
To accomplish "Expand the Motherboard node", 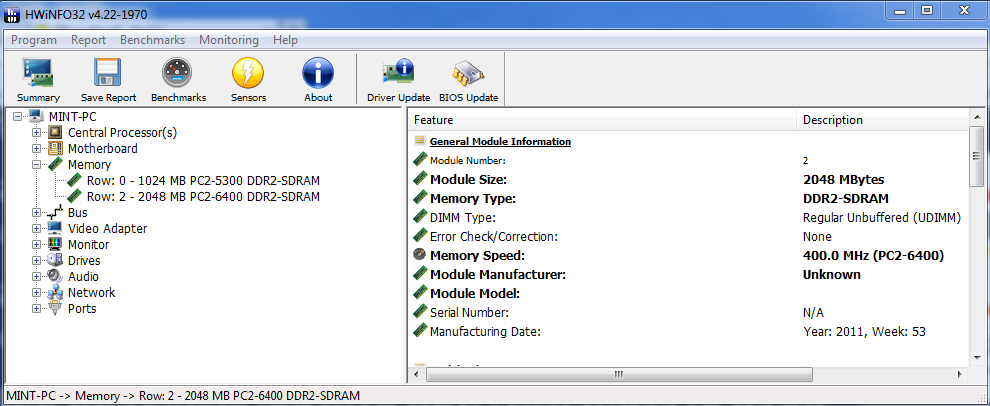I will pyautogui.click(x=36, y=149).
